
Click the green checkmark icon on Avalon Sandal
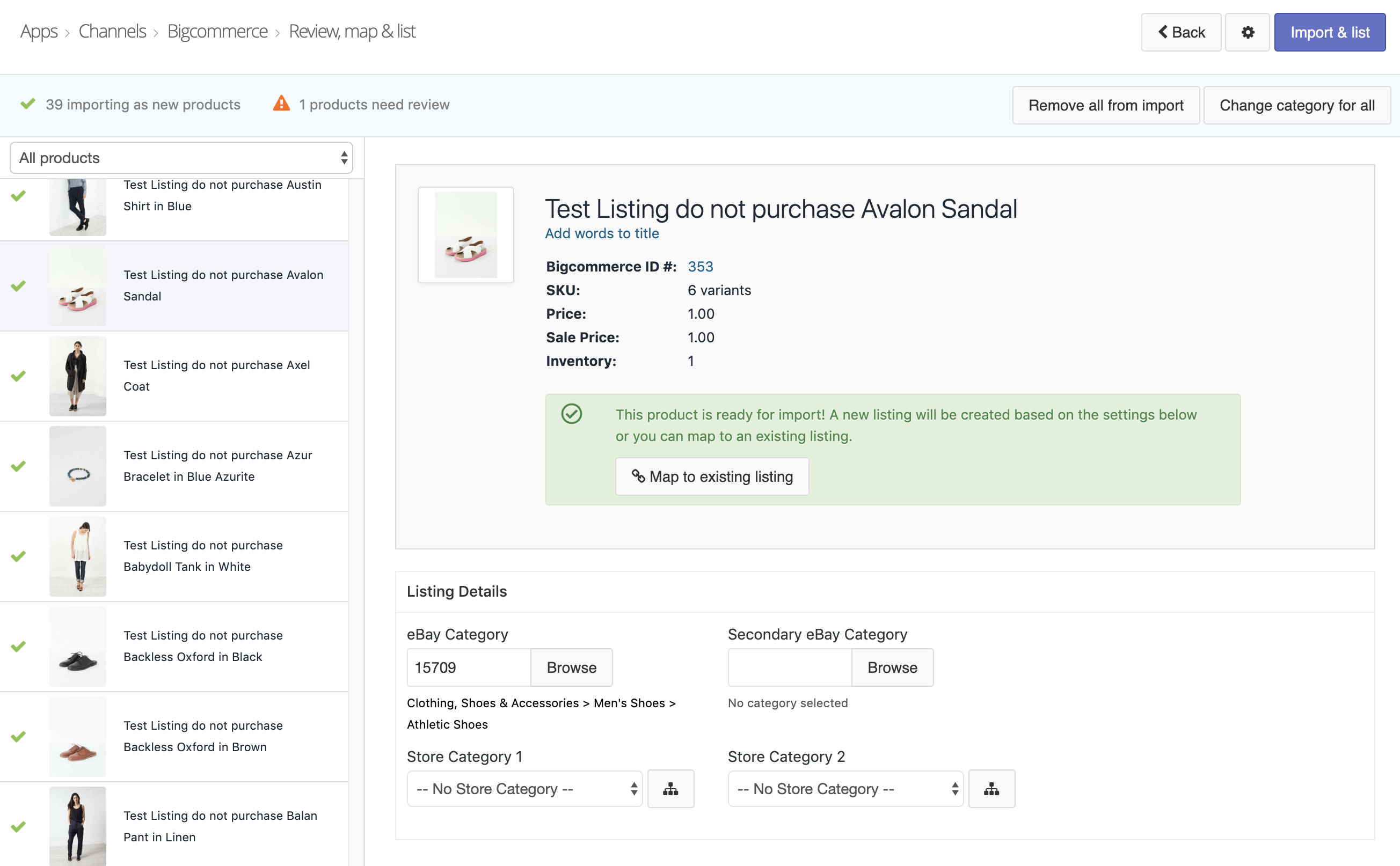coord(18,285)
